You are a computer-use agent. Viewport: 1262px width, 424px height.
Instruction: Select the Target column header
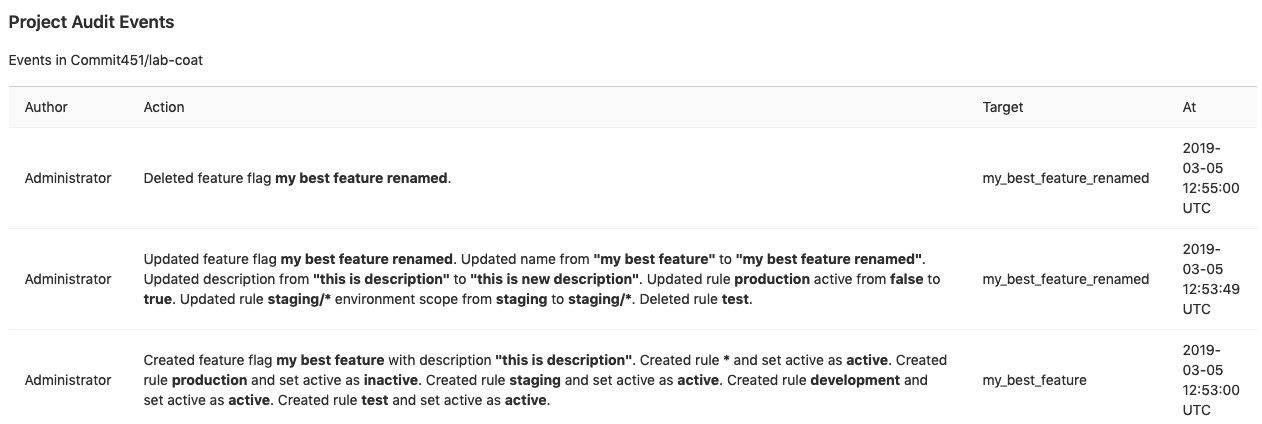(1002, 107)
